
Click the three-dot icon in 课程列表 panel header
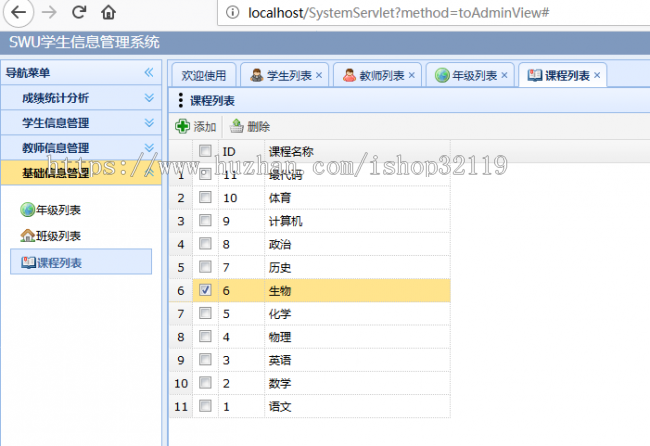coord(180,100)
